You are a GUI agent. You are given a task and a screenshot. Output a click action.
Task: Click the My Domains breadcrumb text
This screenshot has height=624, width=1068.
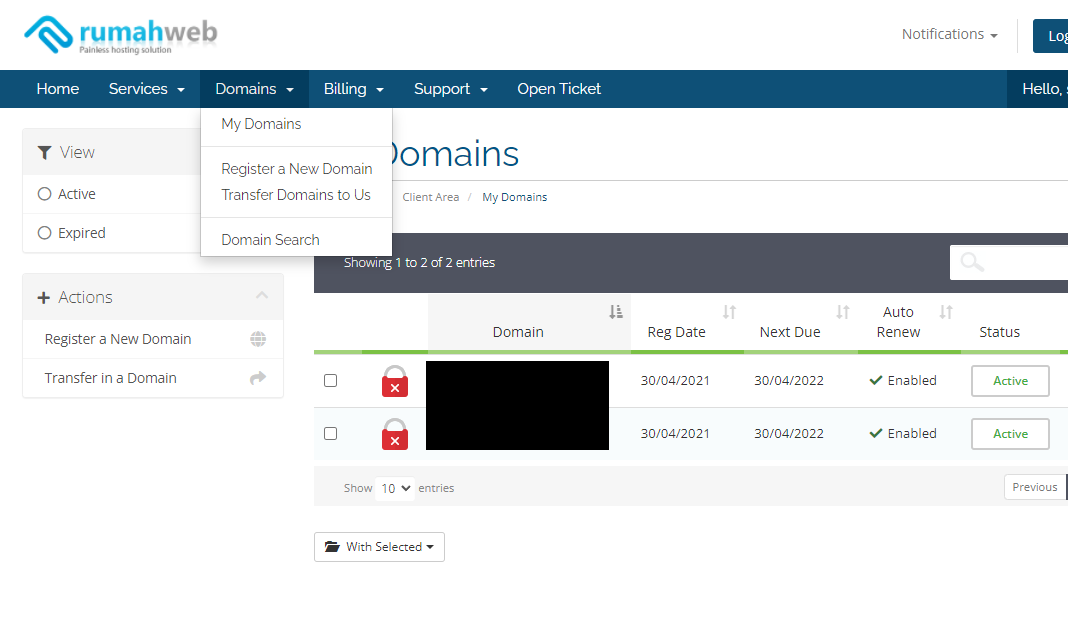click(x=515, y=197)
